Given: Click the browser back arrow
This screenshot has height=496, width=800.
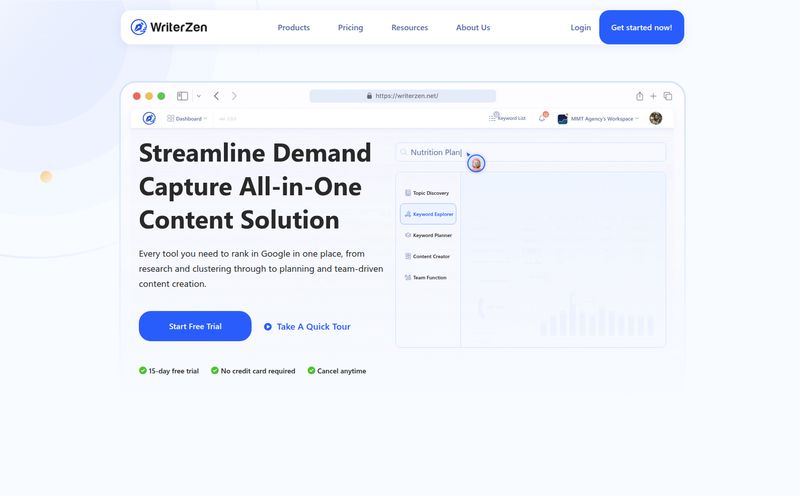Looking at the screenshot, I should pyautogui.click(x=216, y=96).
